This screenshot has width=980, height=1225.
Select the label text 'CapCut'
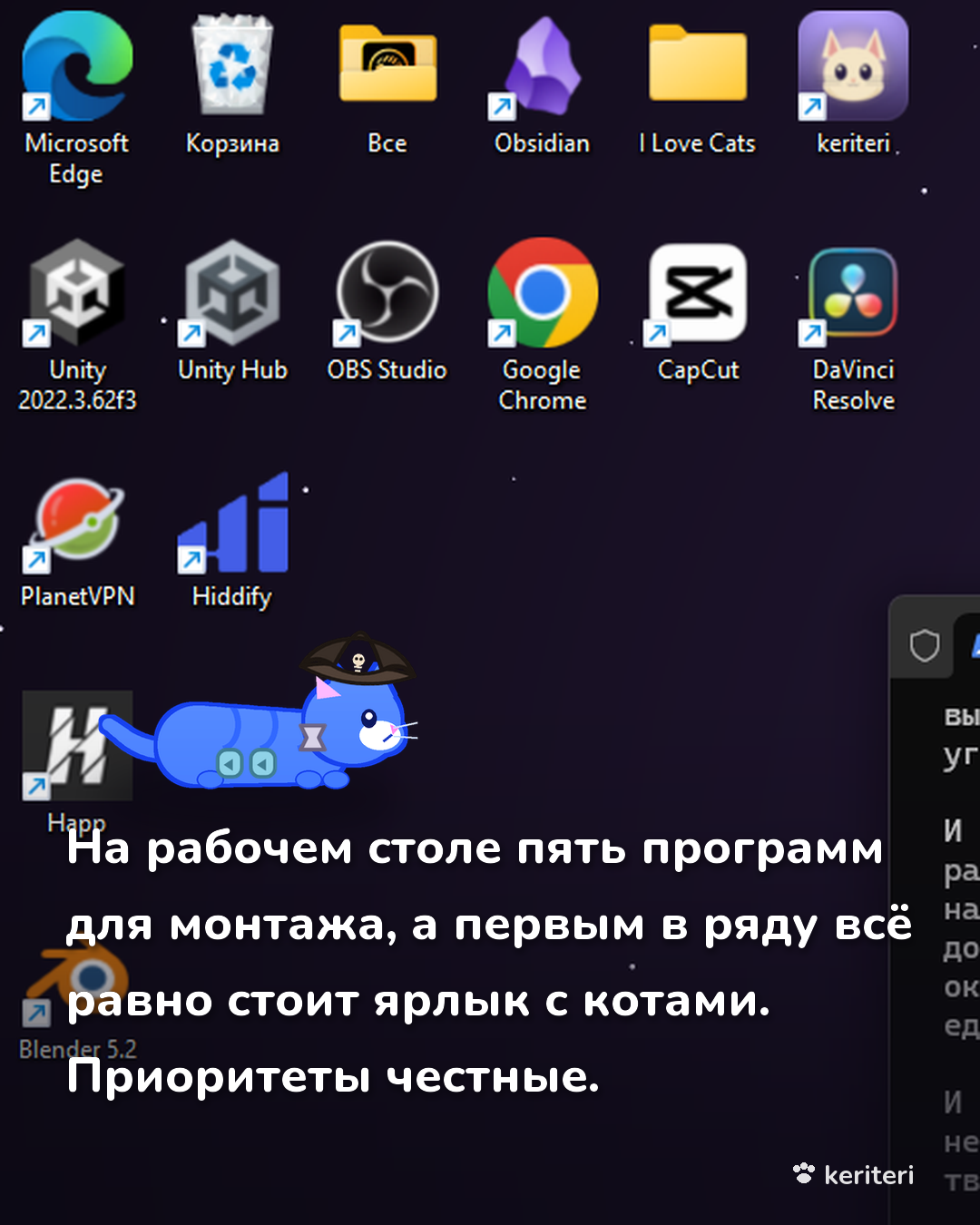point(698,370)
